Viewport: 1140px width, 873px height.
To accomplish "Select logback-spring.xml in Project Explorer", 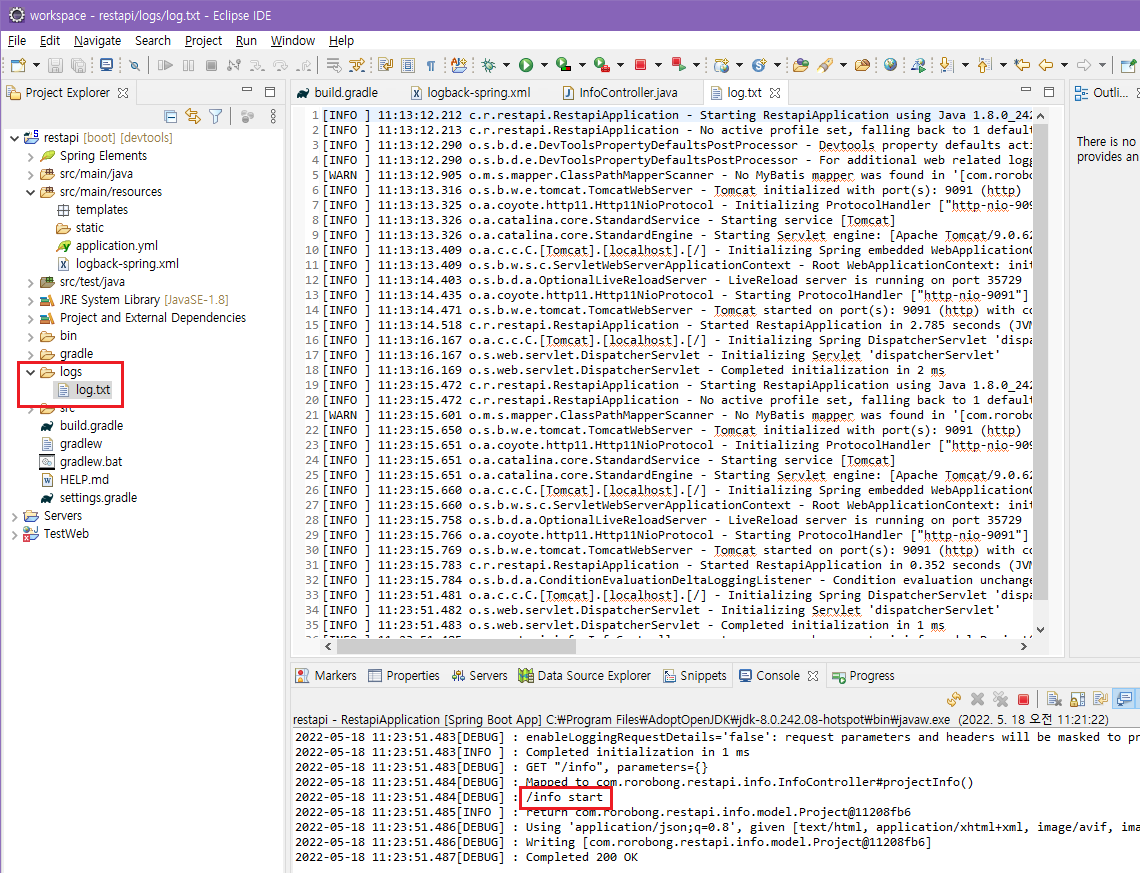I will point(127,264).
